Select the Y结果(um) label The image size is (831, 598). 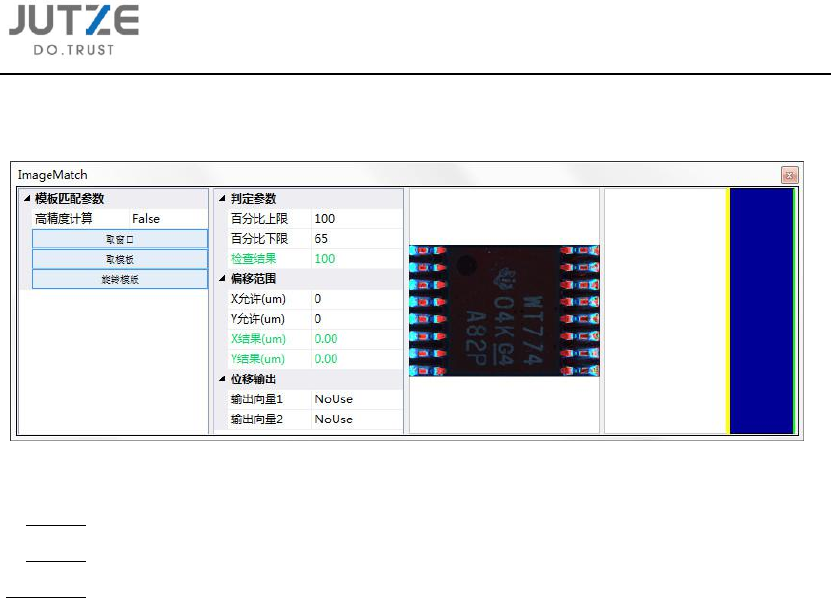click(258, 359)
